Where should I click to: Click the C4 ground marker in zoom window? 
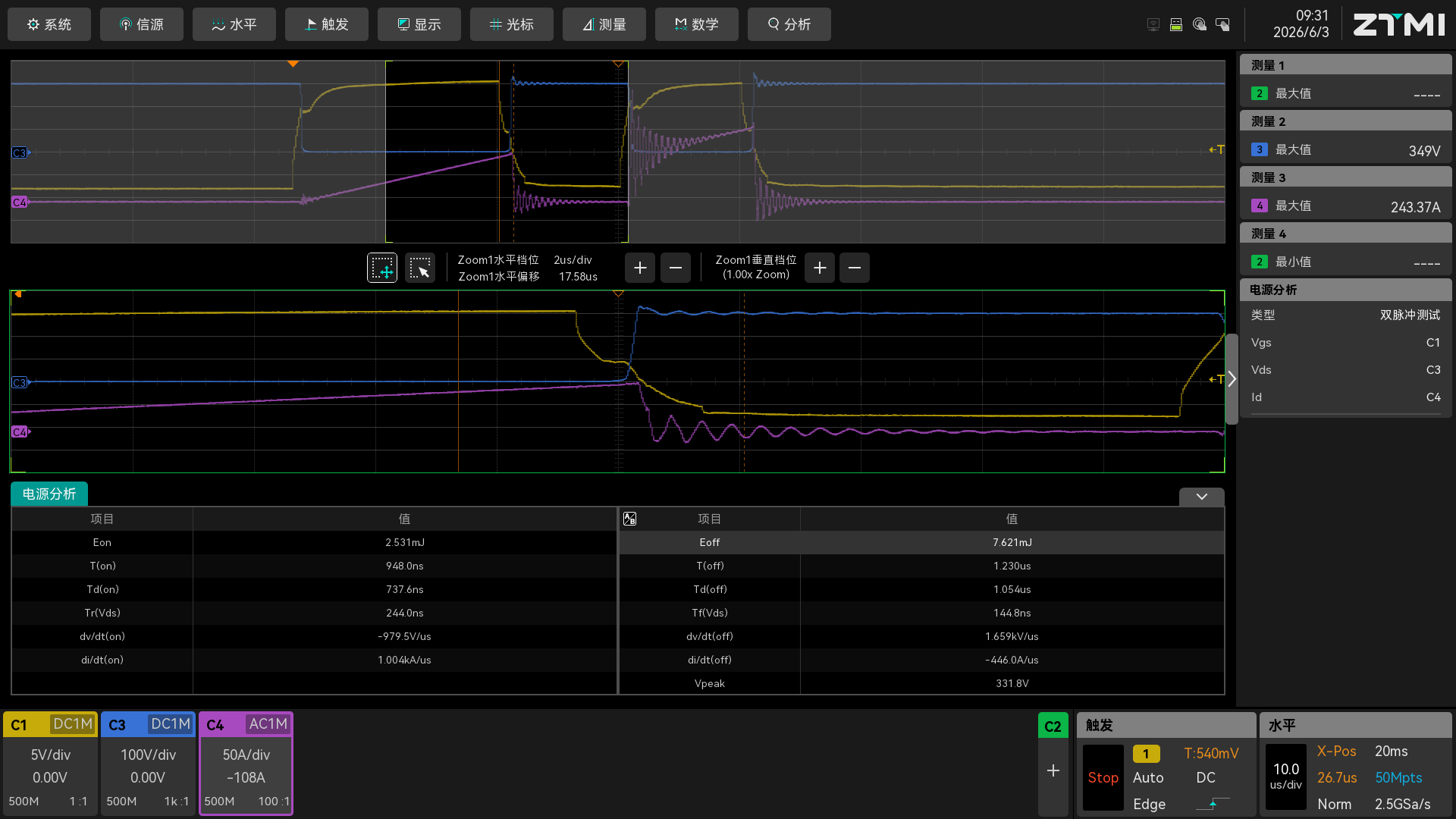coord(20,432)
